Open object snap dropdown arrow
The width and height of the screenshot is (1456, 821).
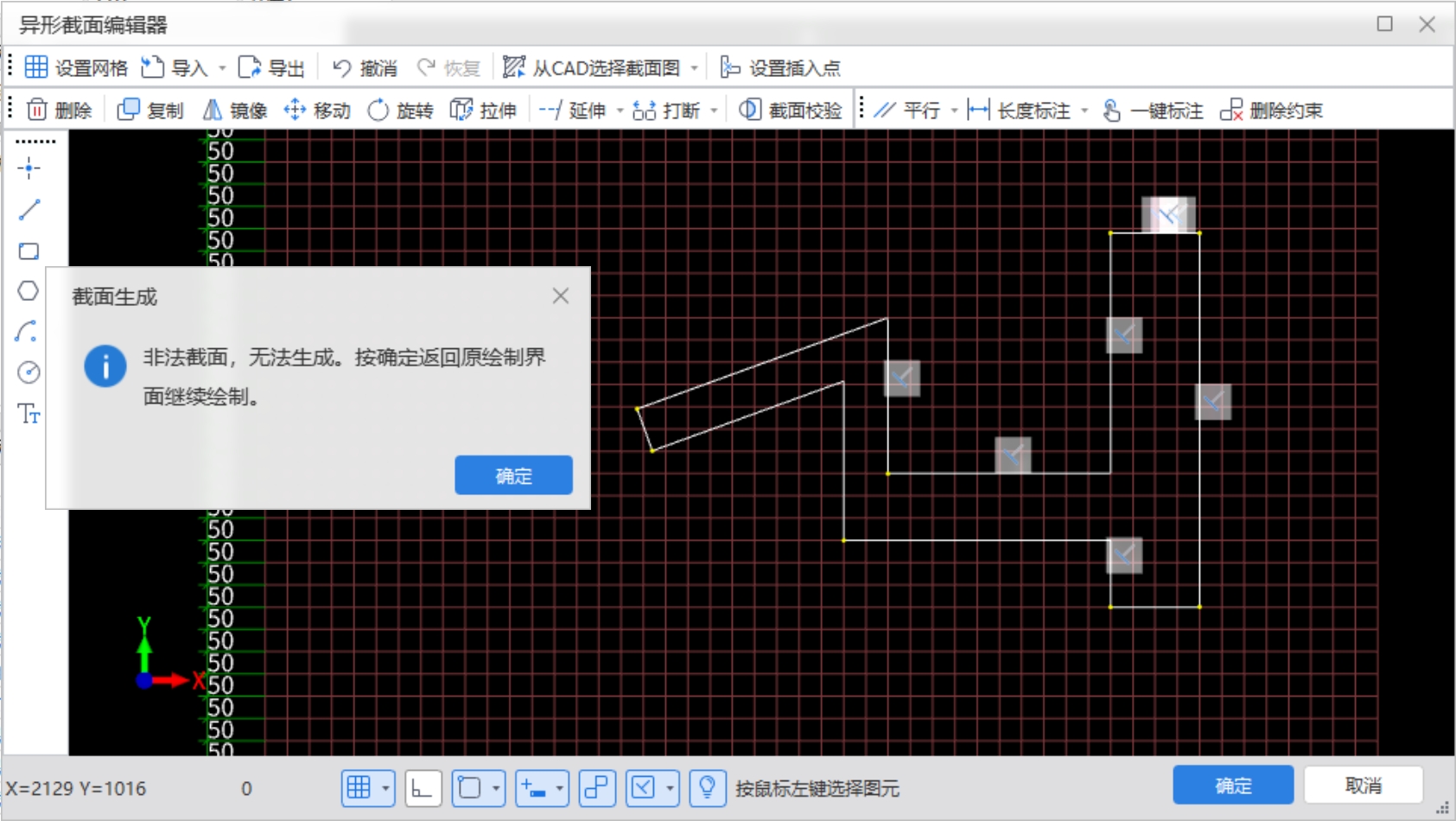click(496, 788)
